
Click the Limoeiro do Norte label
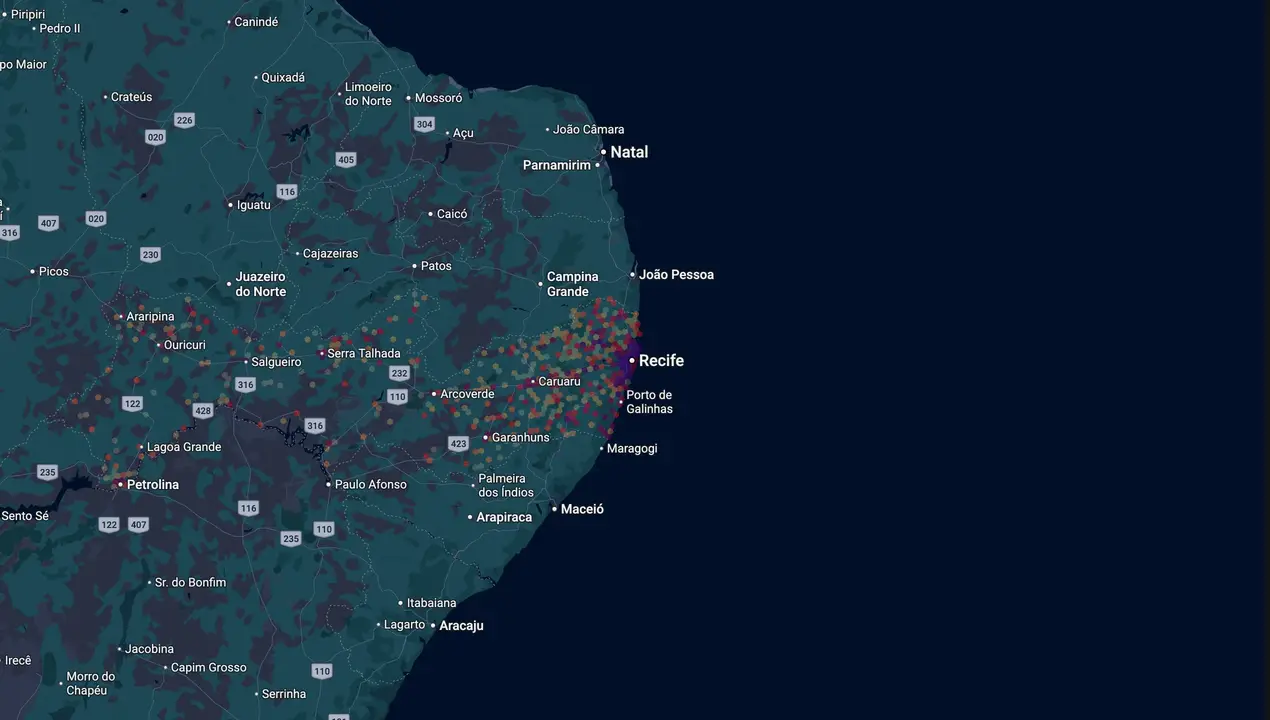368,94
